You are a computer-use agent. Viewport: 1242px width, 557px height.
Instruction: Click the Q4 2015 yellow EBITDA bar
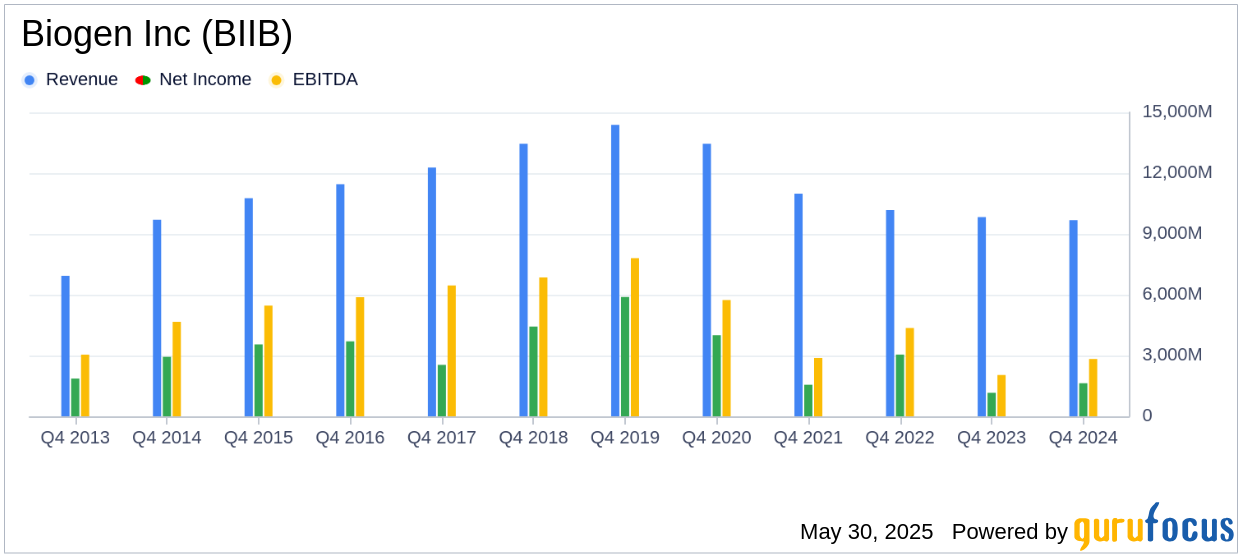pos(269,361)
